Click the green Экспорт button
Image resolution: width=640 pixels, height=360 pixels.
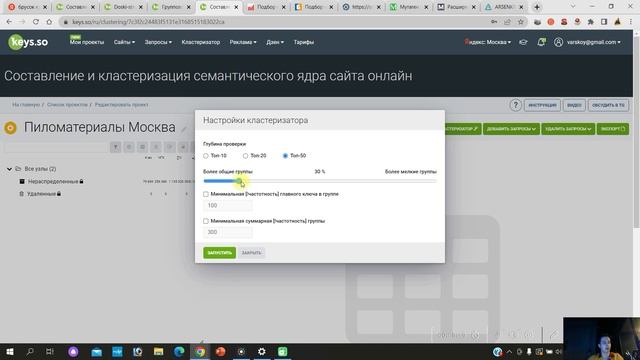[613, 129]
